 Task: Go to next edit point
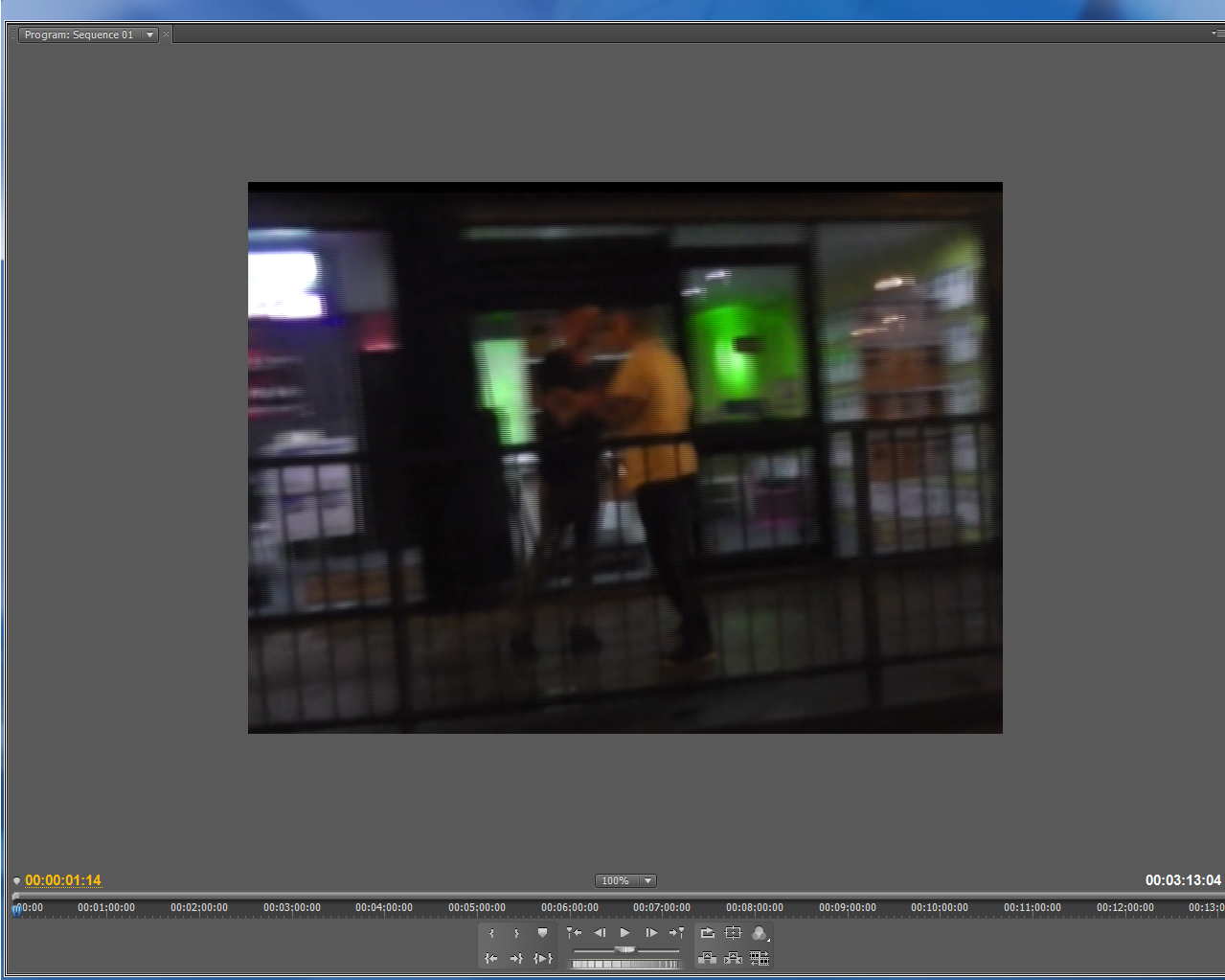click(x=676, y=933)
